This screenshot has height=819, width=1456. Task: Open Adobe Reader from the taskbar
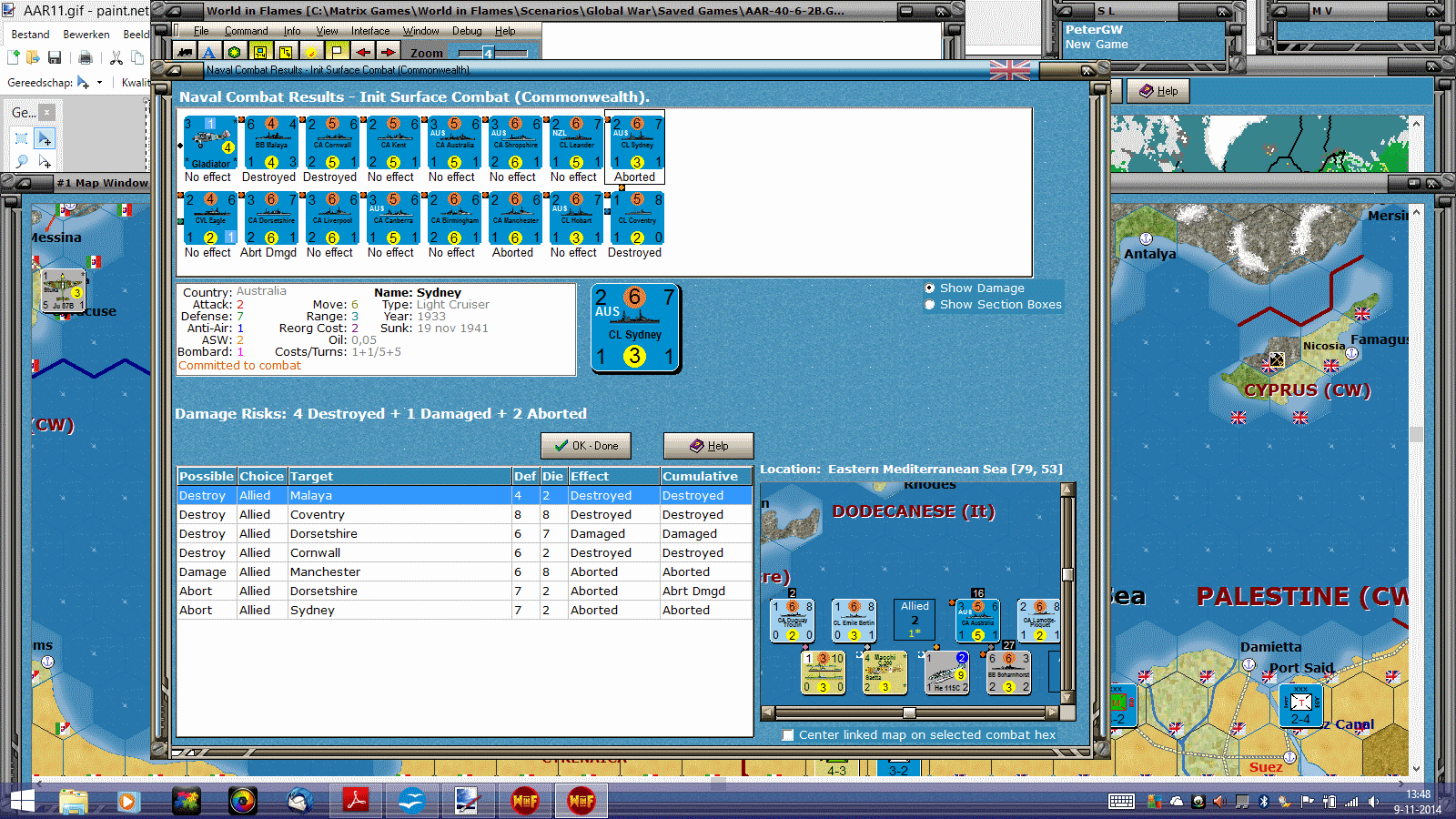(x=355, y=801)
